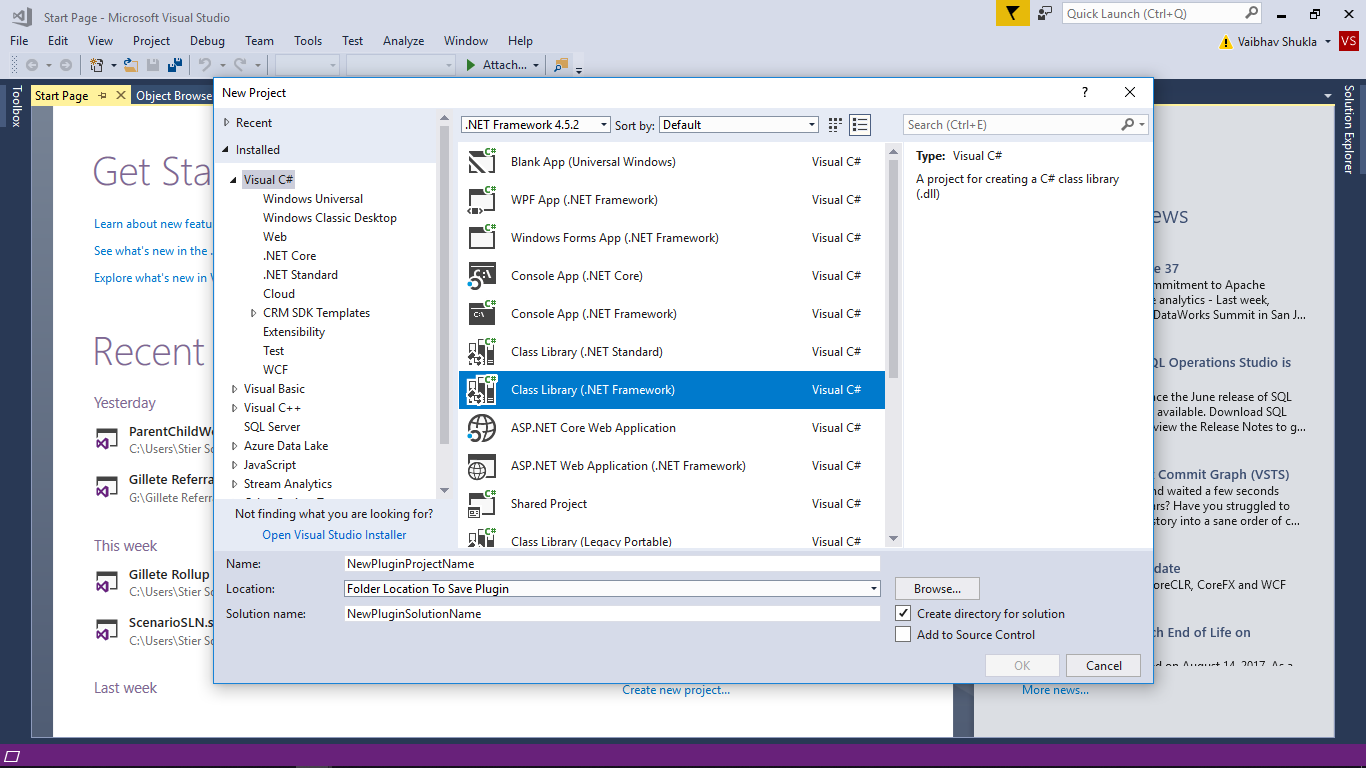The image size is (1366, 768).
Task: Click the Browse button for project location
Action: click(936, 588)
